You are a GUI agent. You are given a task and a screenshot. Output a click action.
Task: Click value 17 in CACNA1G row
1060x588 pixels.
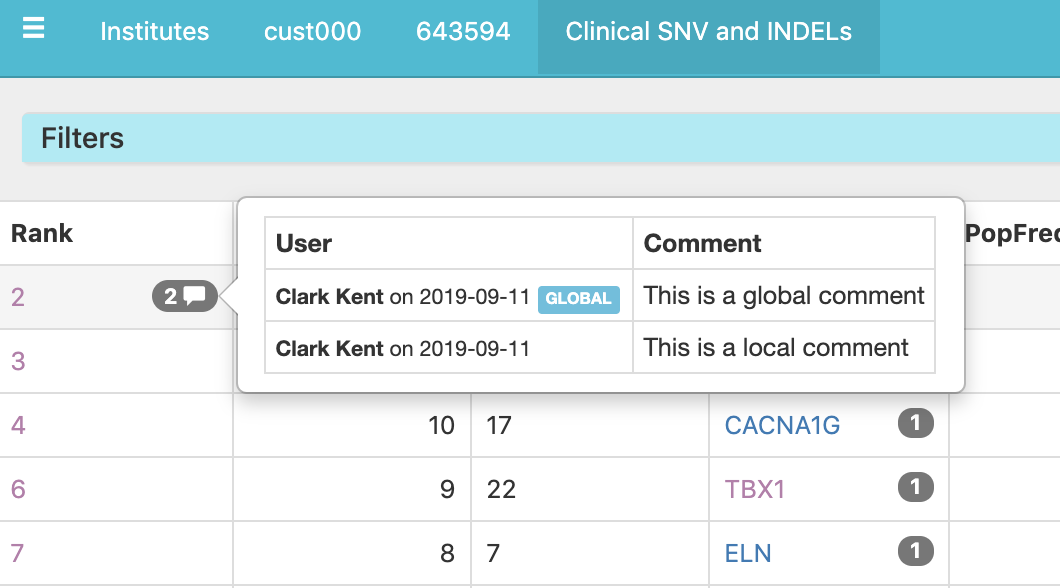499,426
